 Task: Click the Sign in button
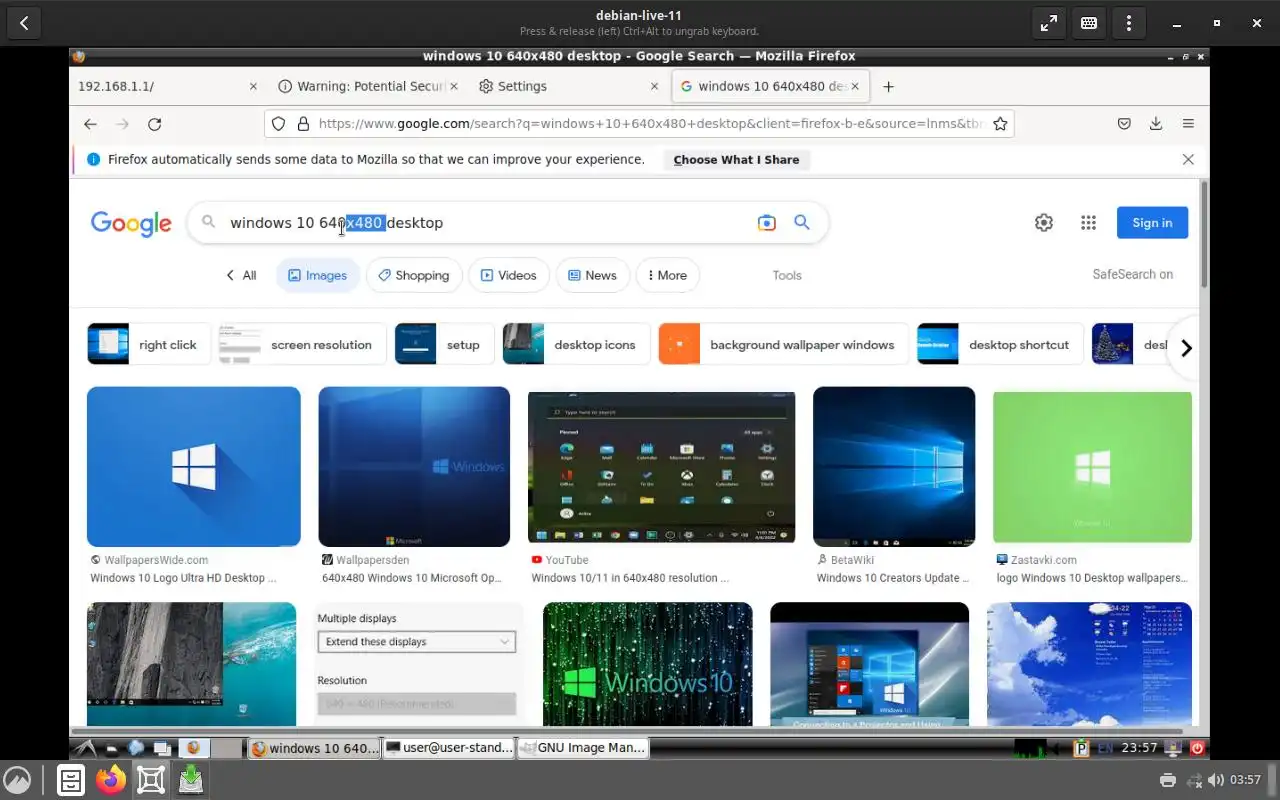point(1152,223)
